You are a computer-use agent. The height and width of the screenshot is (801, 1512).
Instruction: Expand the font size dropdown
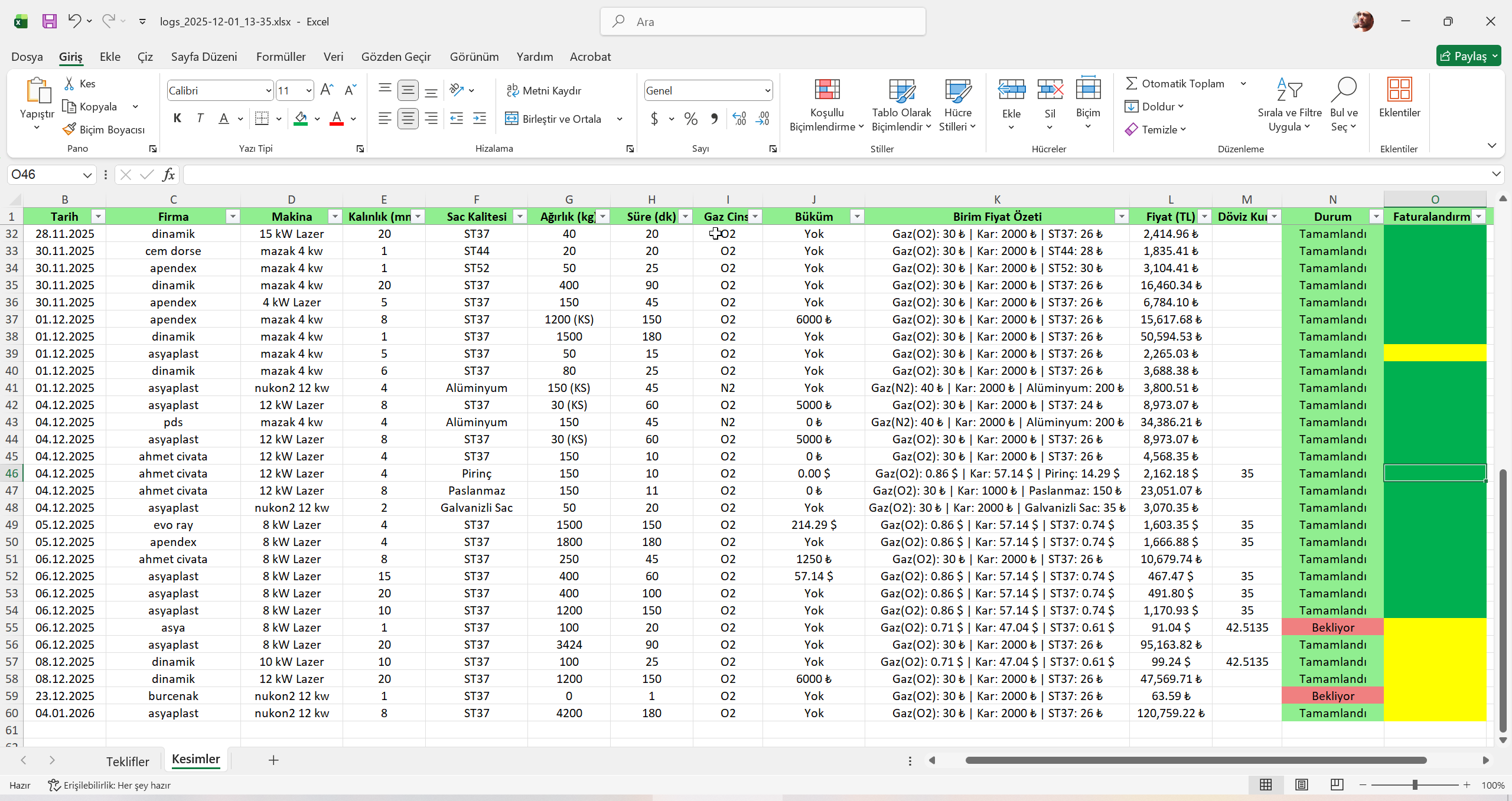pyautogui.click(x=309, y=90)
